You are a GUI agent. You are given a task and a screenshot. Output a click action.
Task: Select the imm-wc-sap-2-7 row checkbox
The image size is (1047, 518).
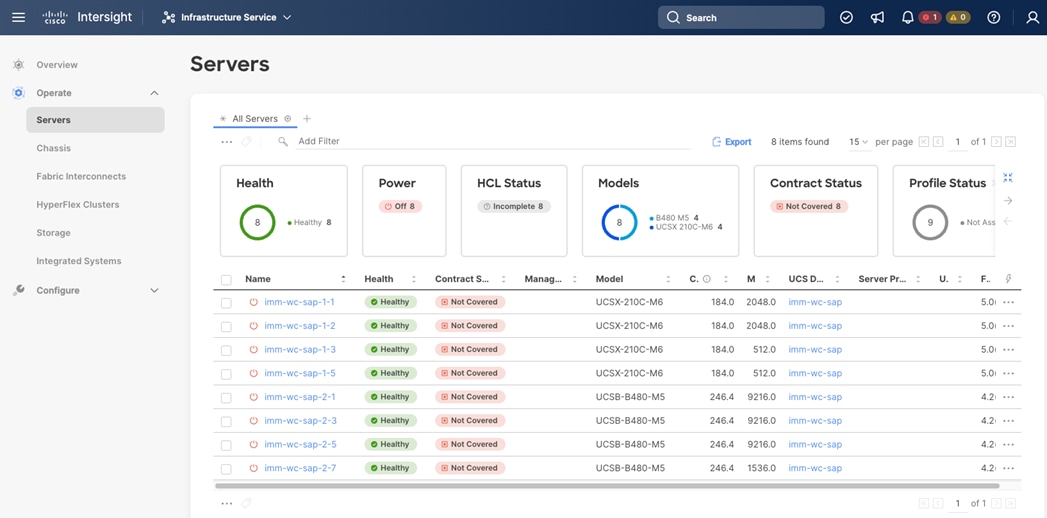tap(226, 469)
